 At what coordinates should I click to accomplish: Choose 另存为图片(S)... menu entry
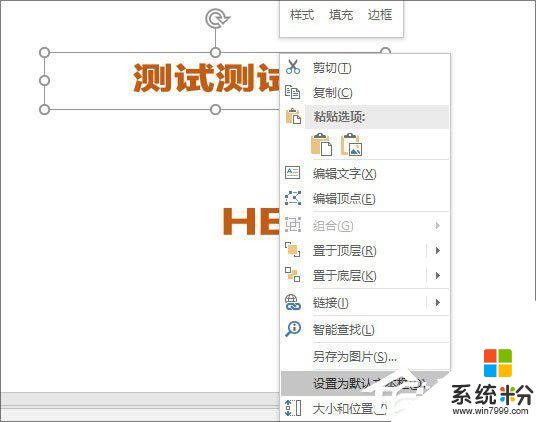tap(364, 357)
